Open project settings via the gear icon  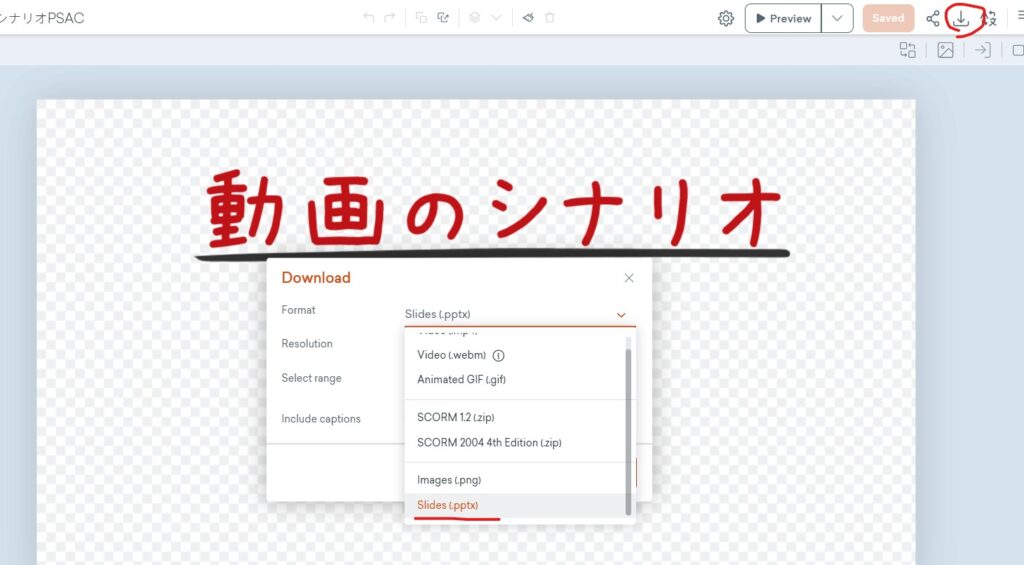coord(726,18)
